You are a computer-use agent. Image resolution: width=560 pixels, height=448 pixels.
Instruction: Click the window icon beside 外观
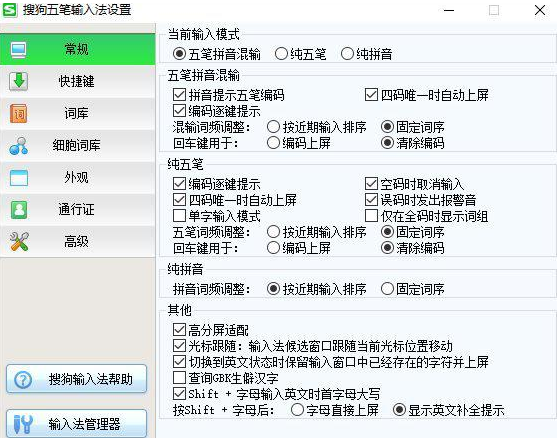click(19, 178)
